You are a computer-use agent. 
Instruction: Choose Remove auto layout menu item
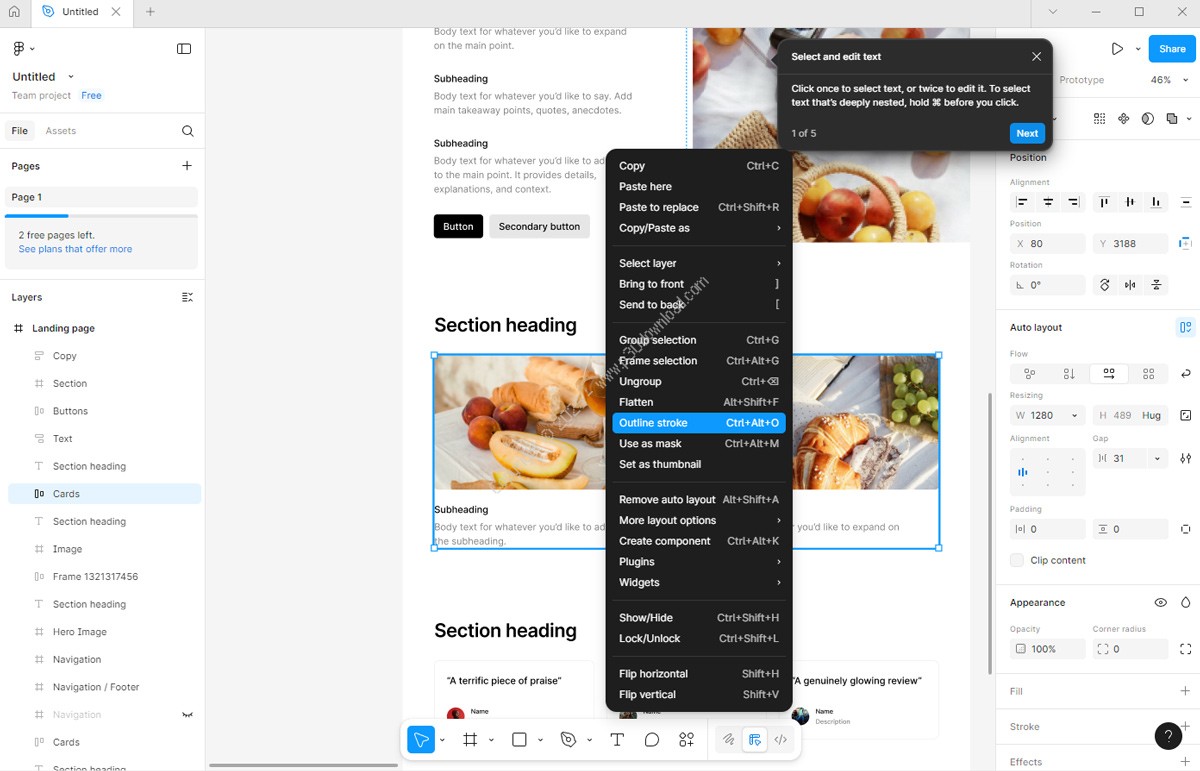tap(699, 500)
